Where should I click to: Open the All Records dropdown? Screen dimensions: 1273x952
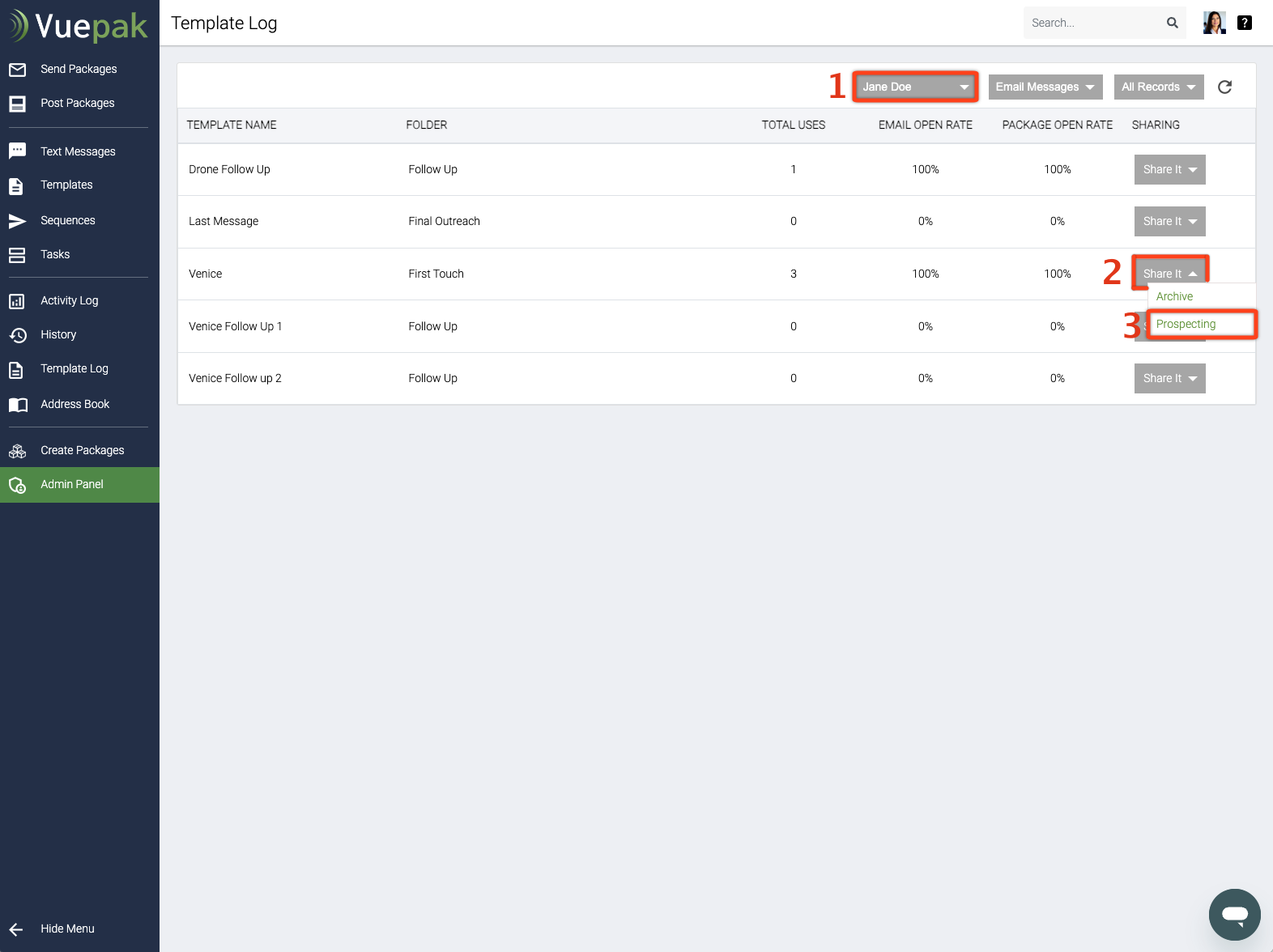[x=1158, y=87]
